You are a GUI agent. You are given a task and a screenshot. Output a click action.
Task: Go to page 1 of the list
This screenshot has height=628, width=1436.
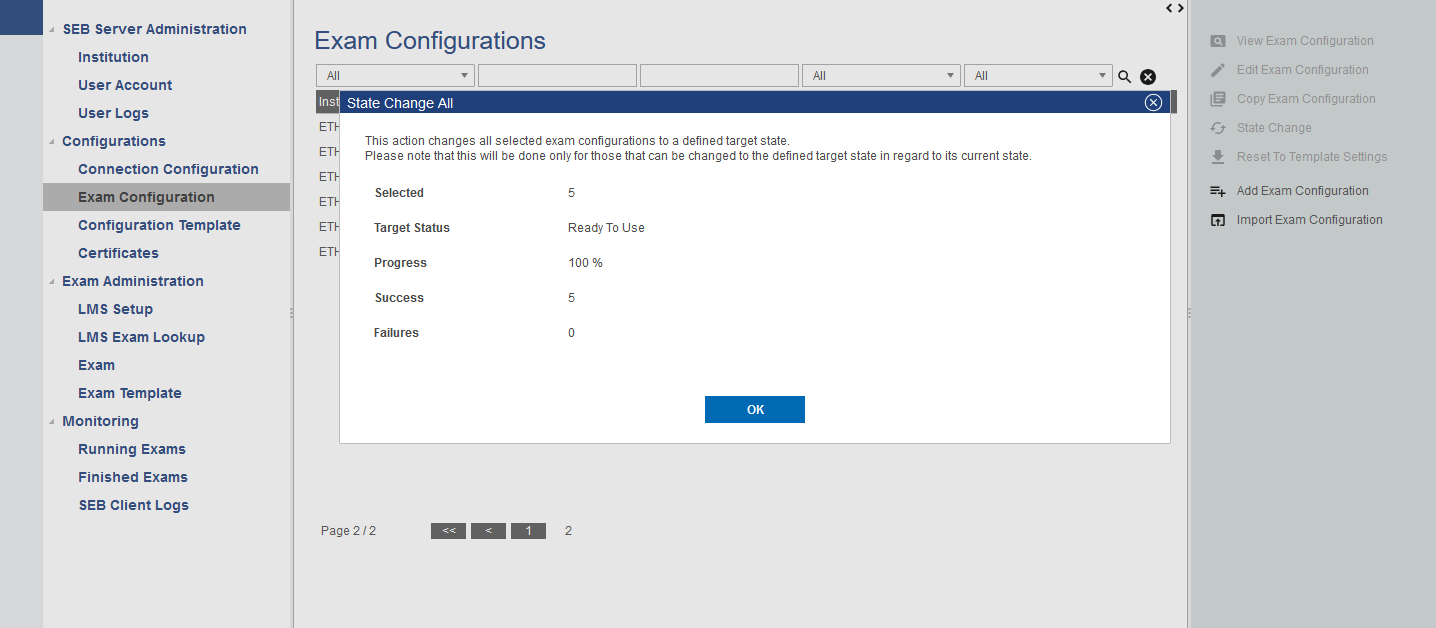pyautogui.click(x=528, y=531)
